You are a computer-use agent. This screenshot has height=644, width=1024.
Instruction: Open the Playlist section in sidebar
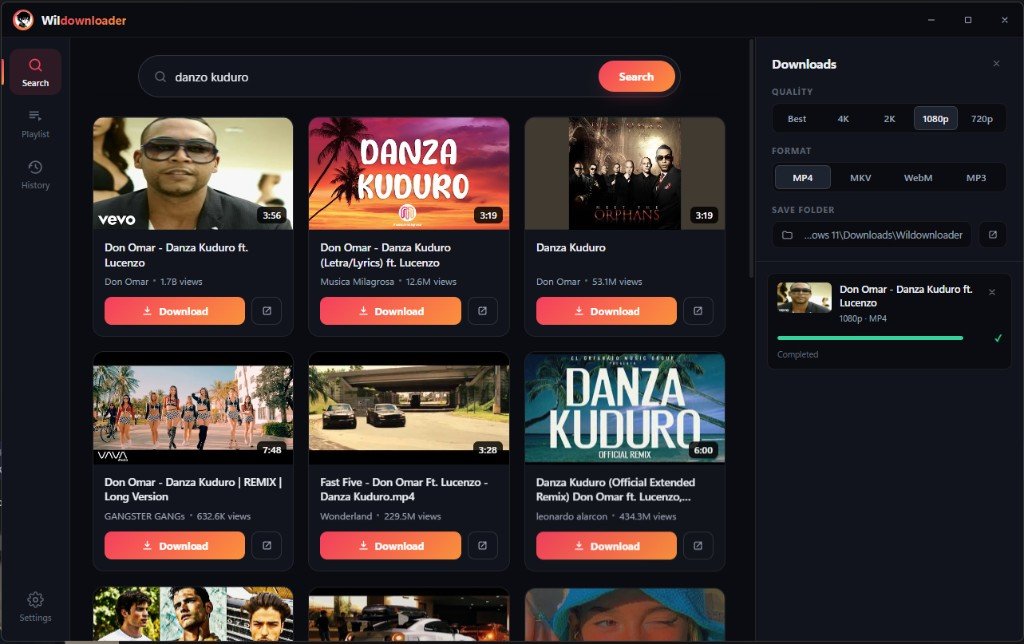click(35, 124)
